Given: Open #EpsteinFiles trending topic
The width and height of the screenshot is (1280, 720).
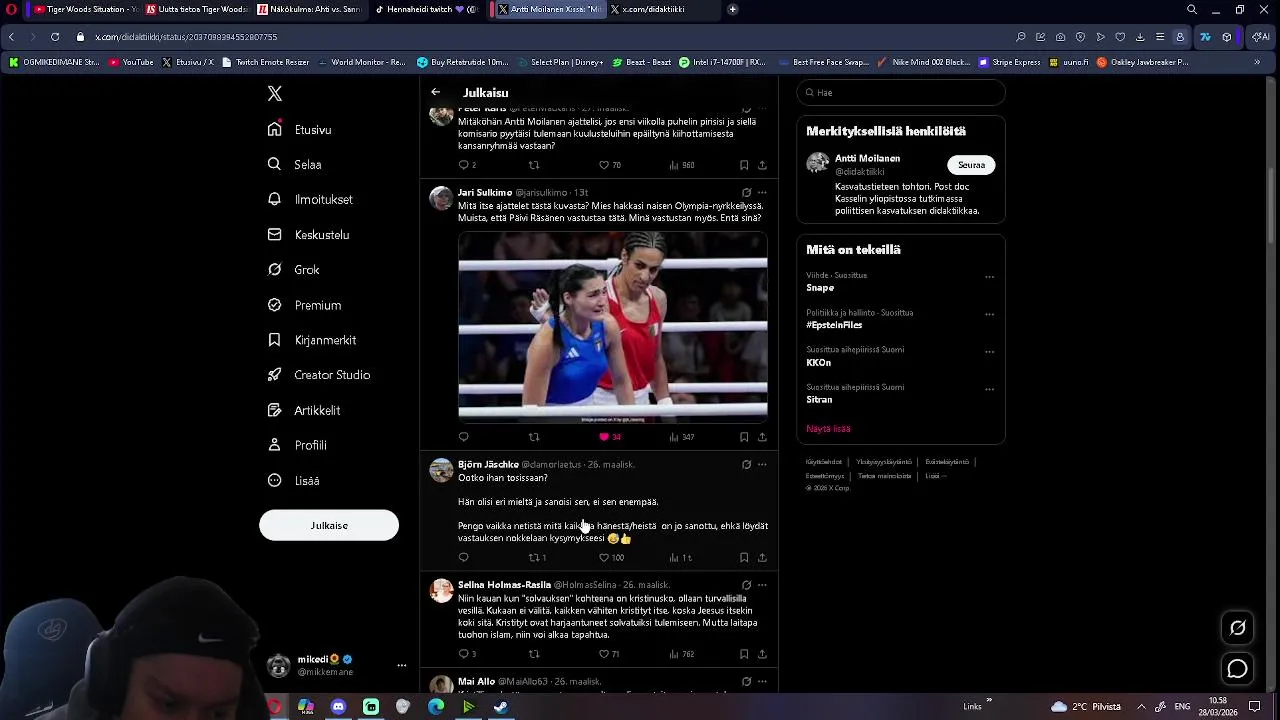Looking at the screenshot, I should point(834,325).
